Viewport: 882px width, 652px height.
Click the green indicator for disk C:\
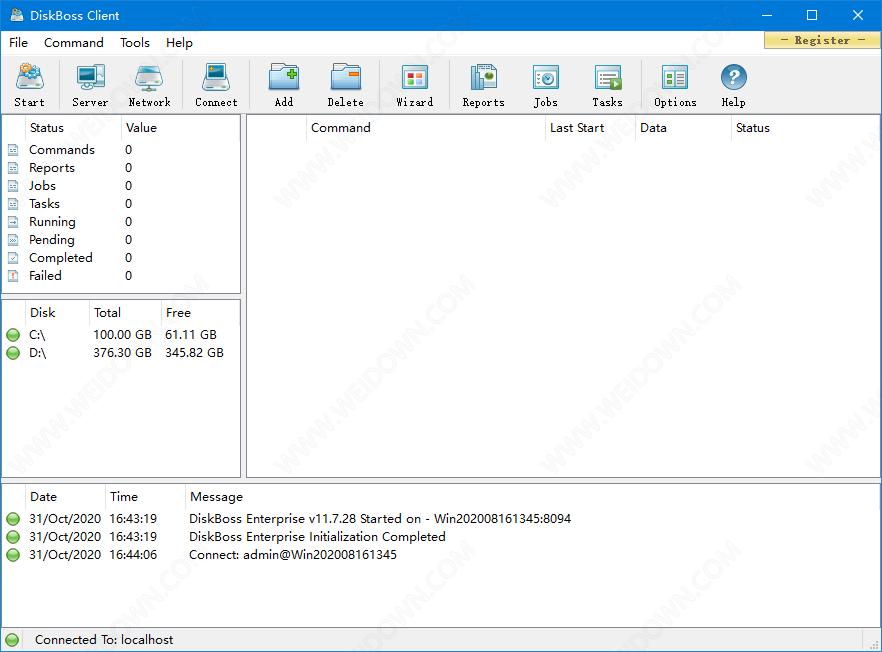pos(13,335)
